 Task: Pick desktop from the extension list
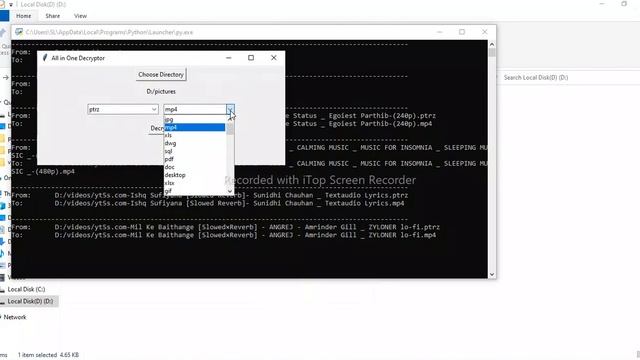(195, 175)
